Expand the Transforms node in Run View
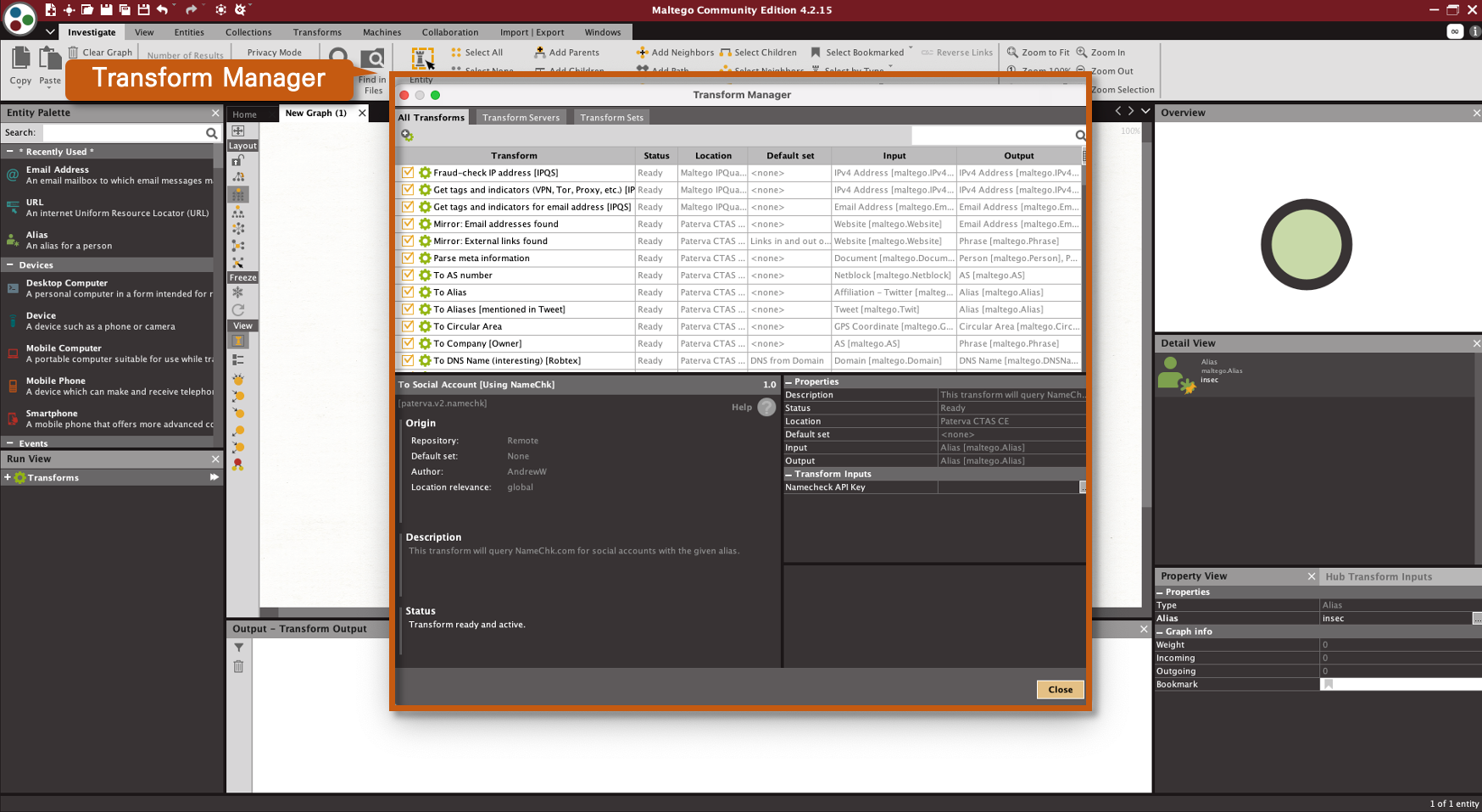The width and height of the screenshot is (1482, 812). click(8, 477)
